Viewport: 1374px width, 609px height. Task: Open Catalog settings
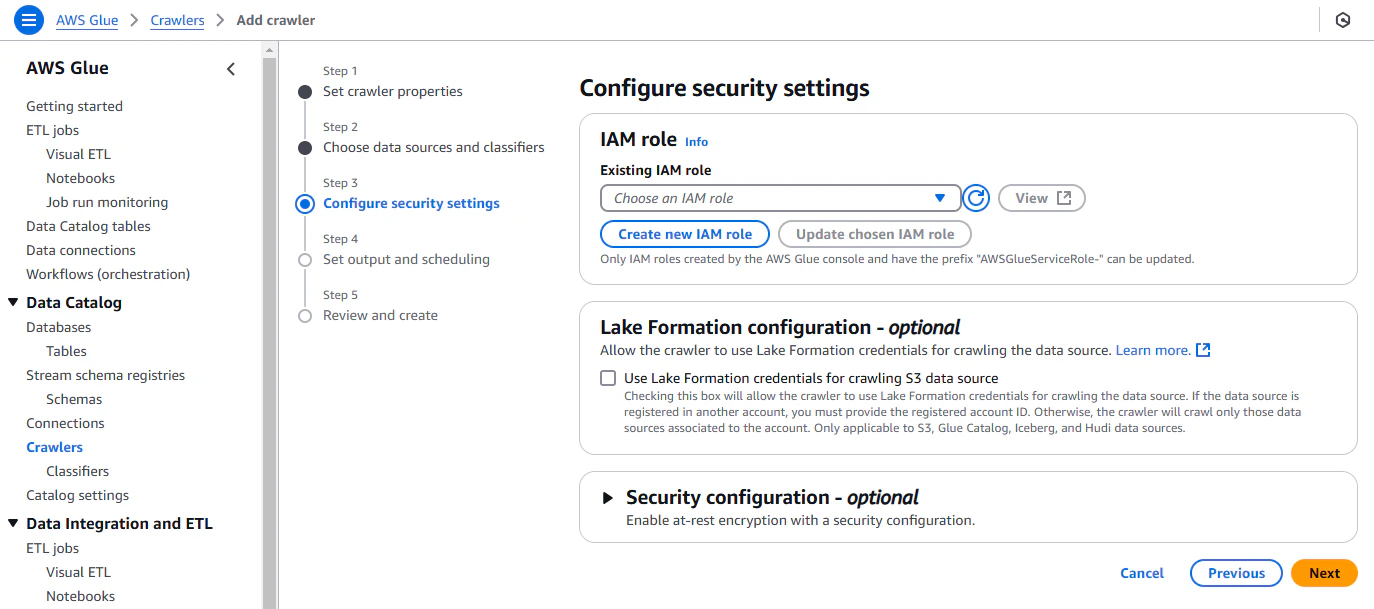pyautogui.click(x=77, y=495)
